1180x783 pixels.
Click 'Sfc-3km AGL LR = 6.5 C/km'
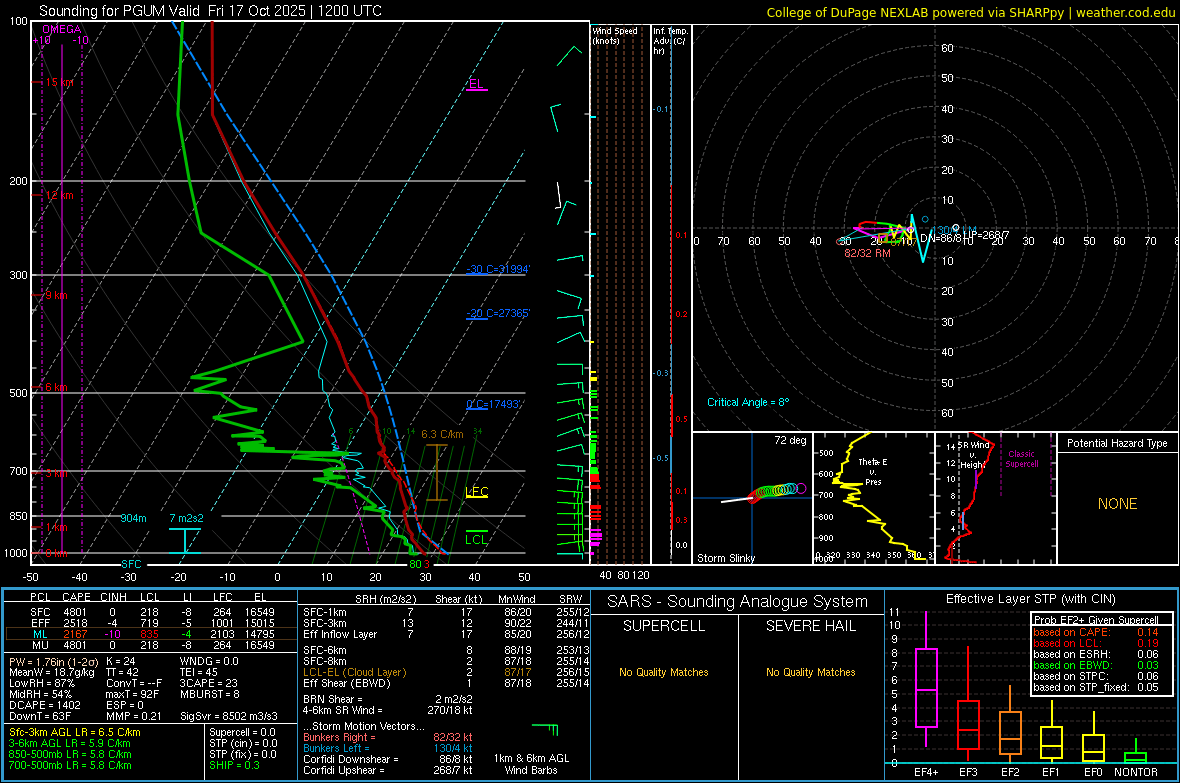(75, 732)
